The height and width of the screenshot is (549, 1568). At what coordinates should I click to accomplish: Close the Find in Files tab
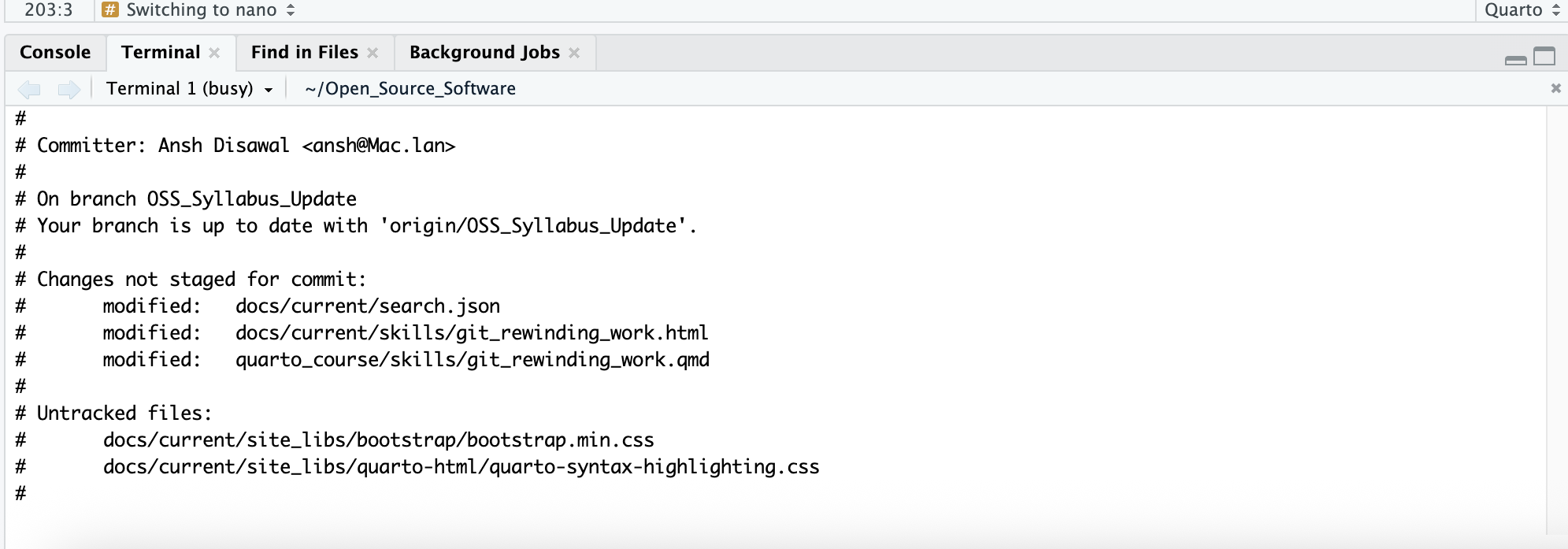[373, 53]
